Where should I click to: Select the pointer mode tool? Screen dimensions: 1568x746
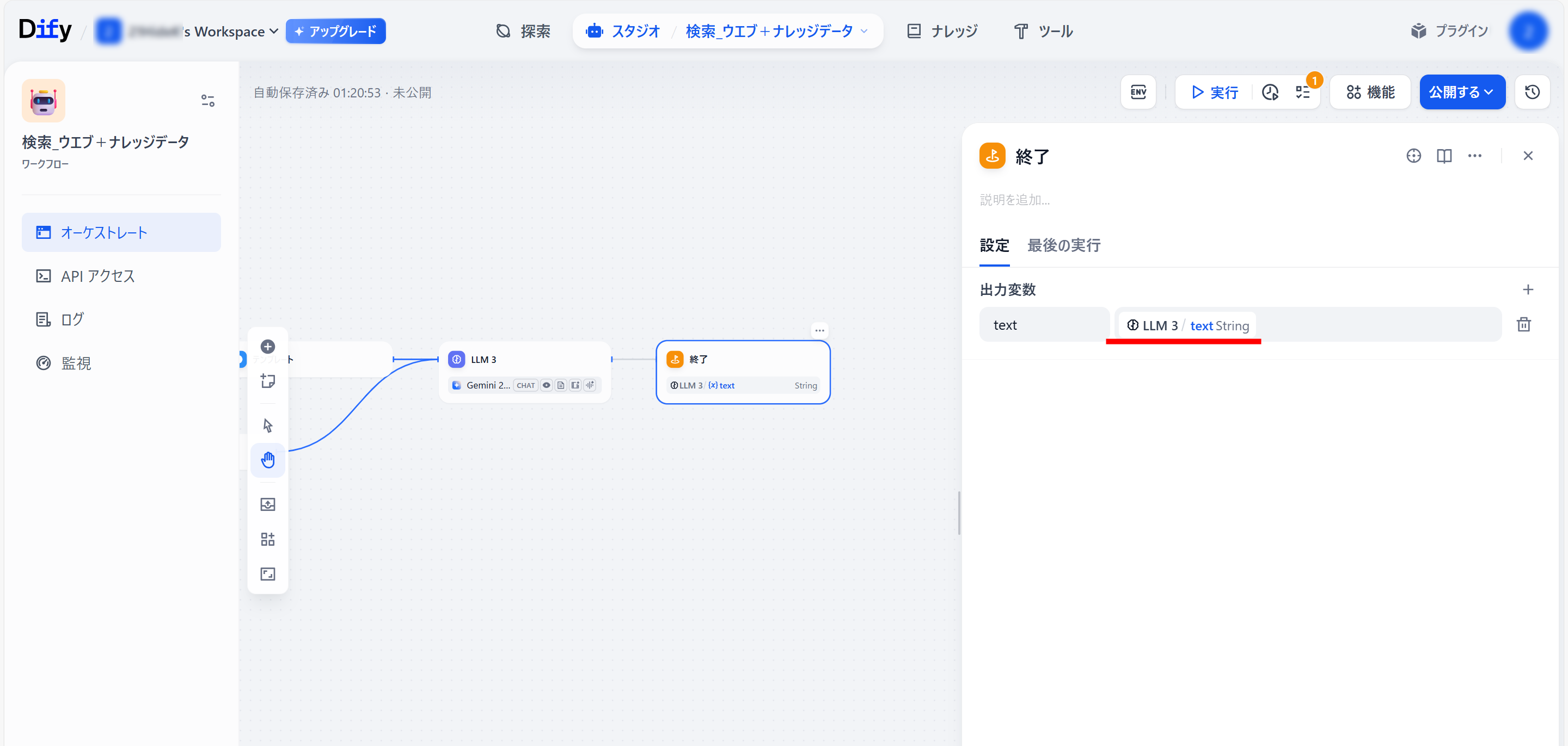(x=267, y=426)
